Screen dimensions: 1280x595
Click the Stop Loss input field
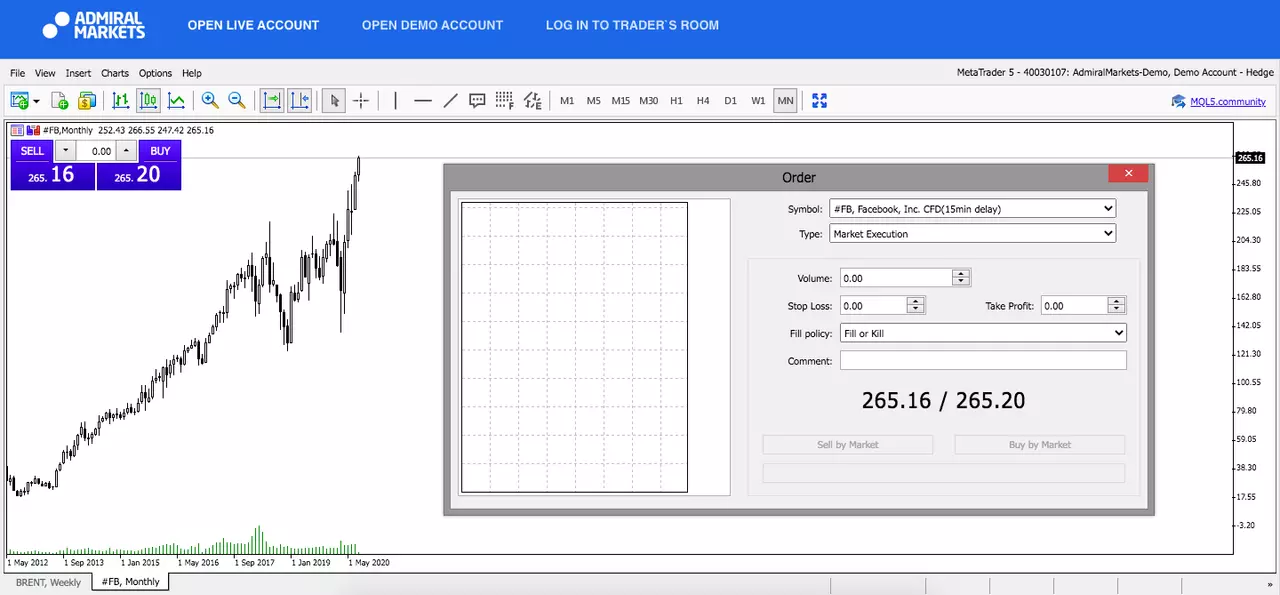coord(873,306)
